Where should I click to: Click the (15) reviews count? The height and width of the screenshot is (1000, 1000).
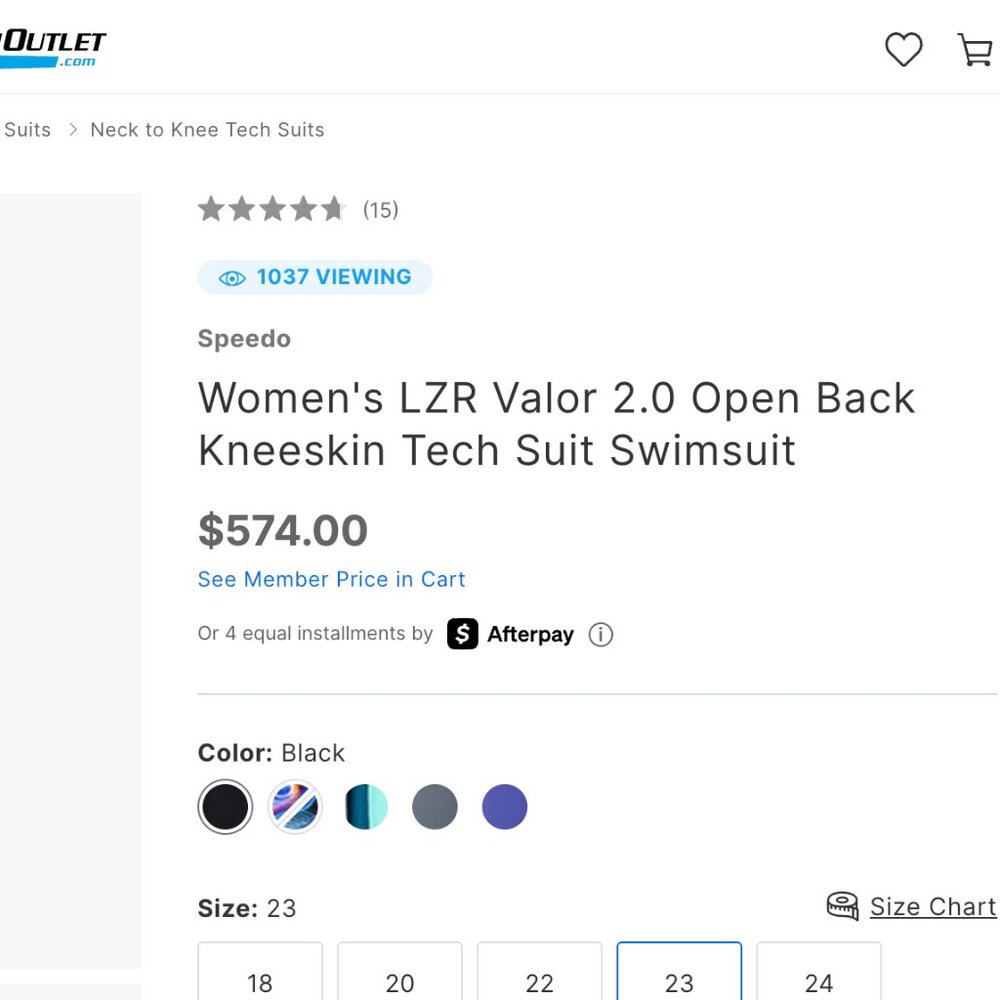point(380,209)
